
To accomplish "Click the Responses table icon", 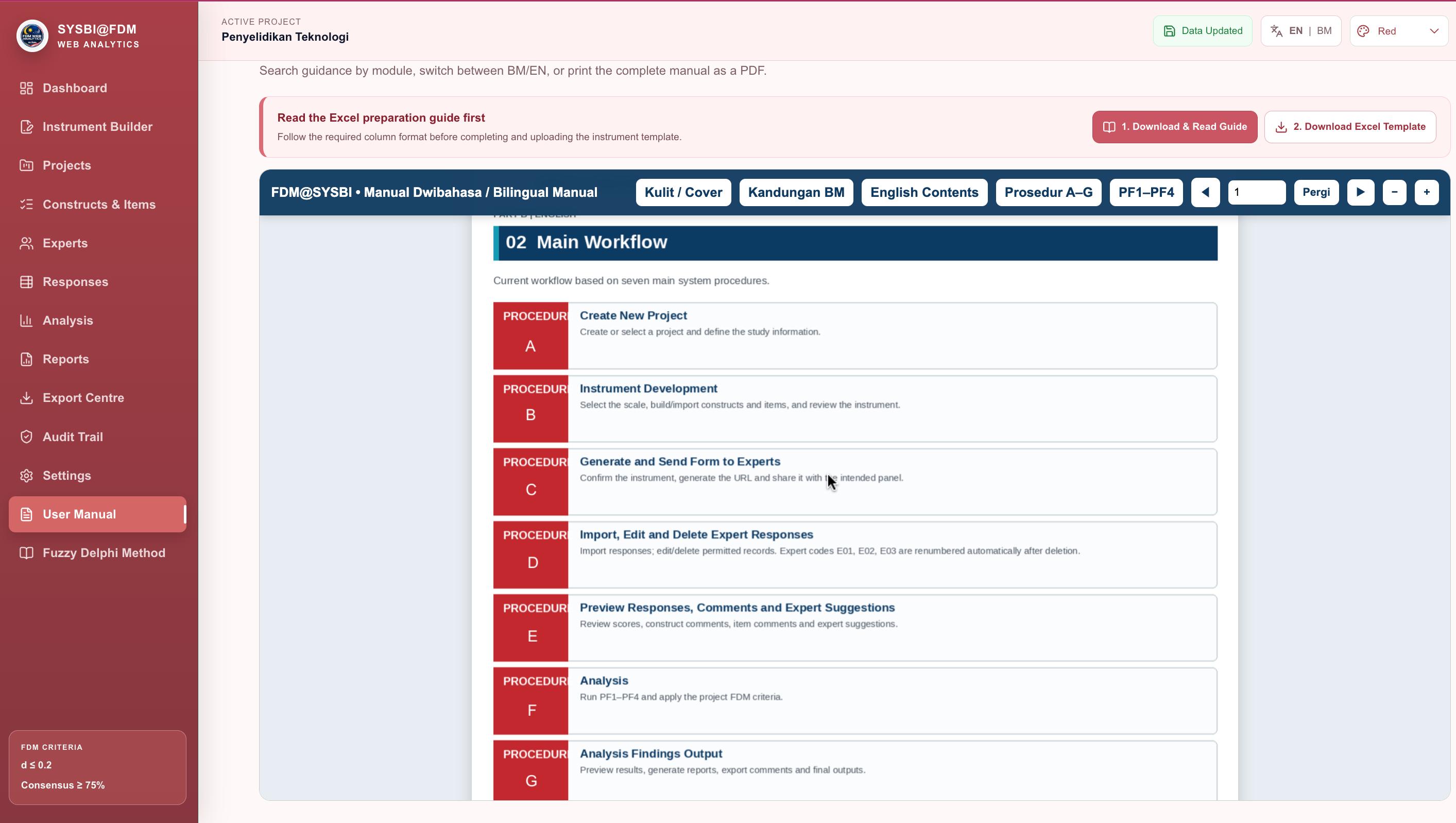I will point(27,282).
